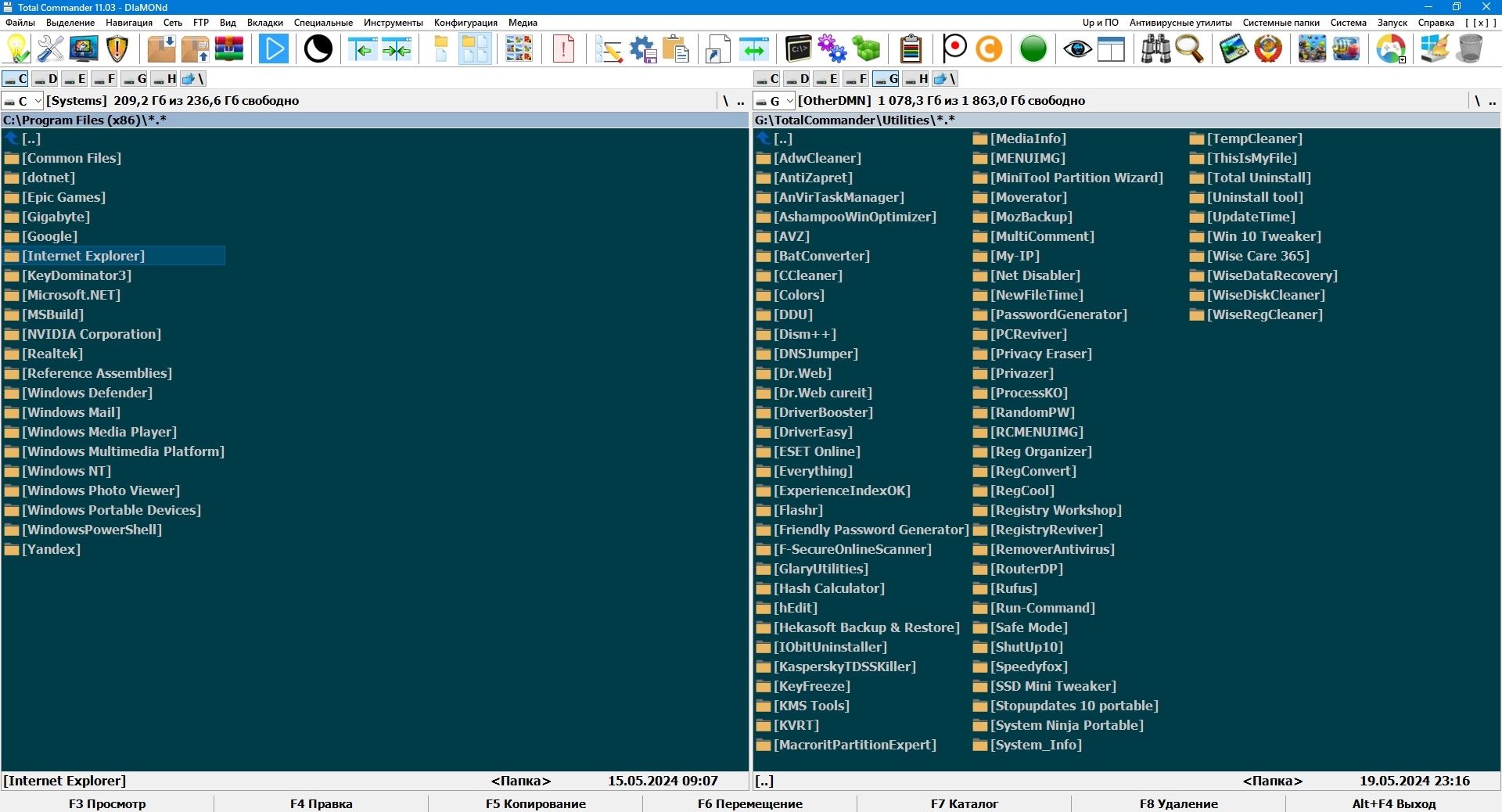
Task: Open the left panel drive C dropdown
Action: [23, 101]
